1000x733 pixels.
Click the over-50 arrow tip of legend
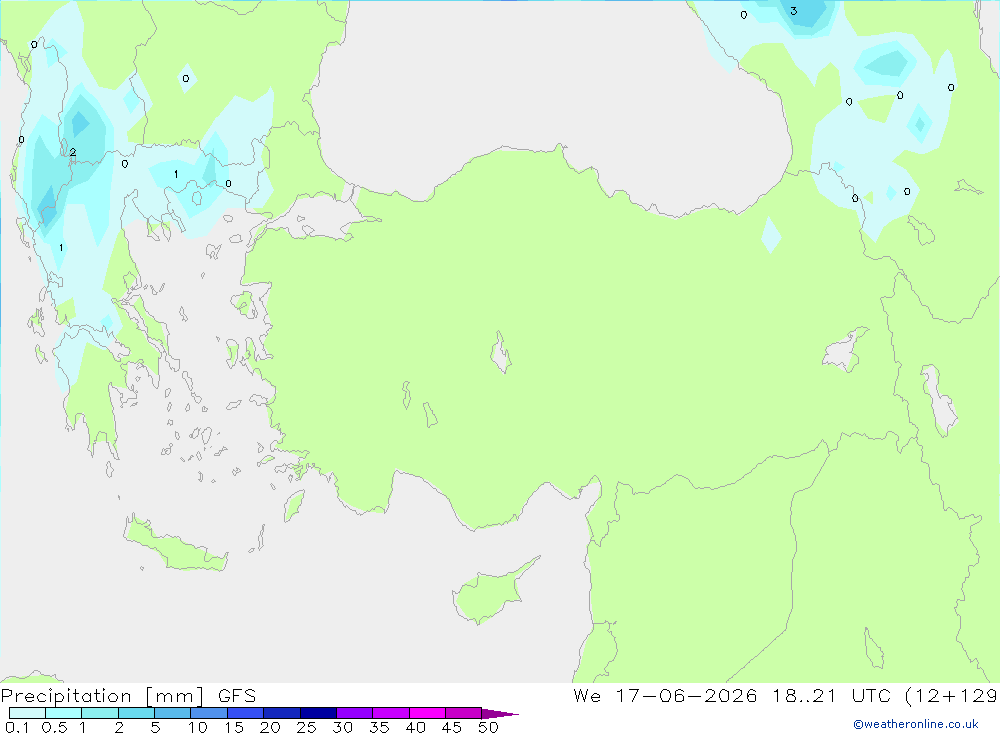pos(500,714)
